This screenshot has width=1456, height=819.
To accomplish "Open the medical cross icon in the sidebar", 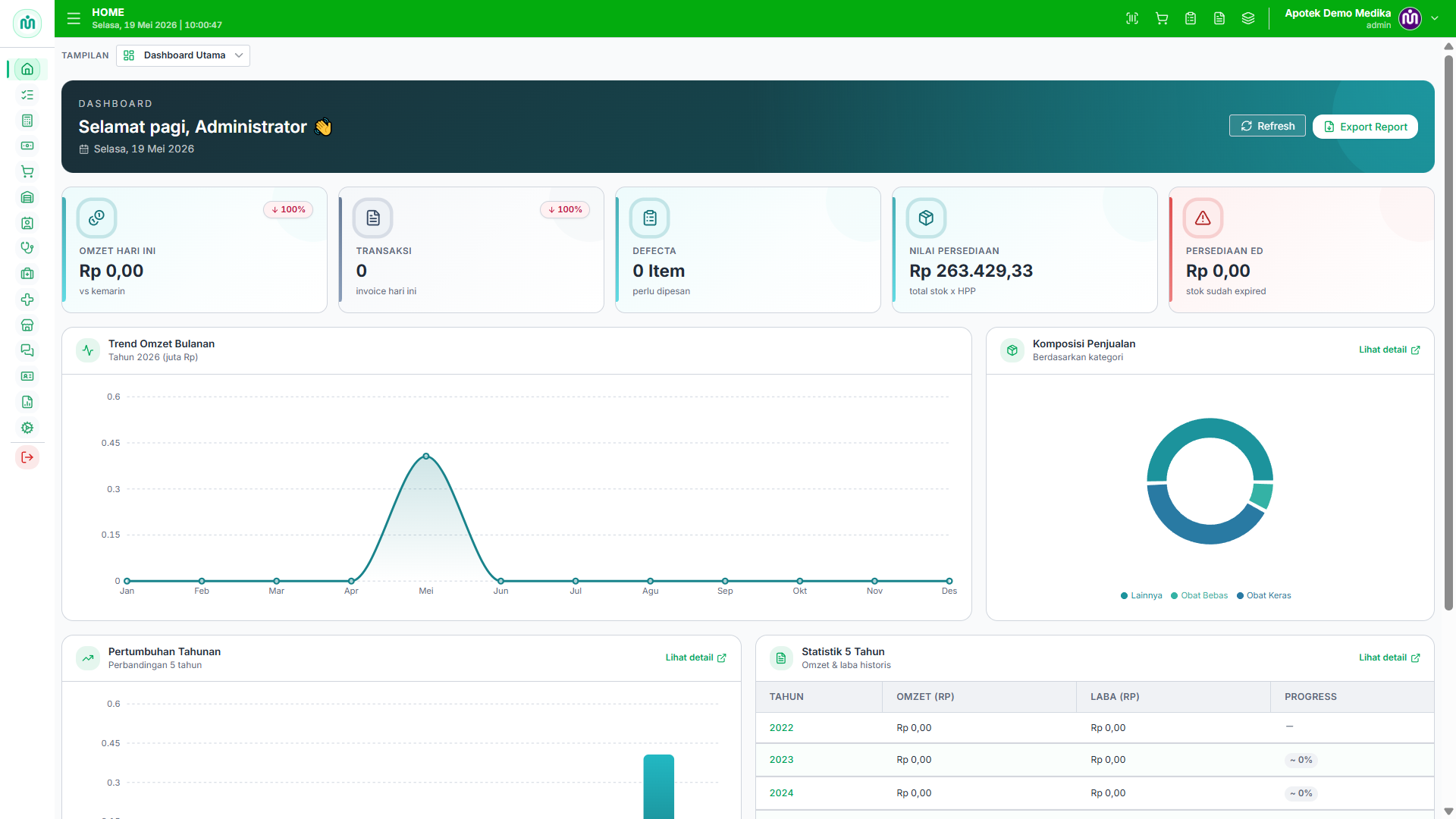I will (x=27, y=300).
